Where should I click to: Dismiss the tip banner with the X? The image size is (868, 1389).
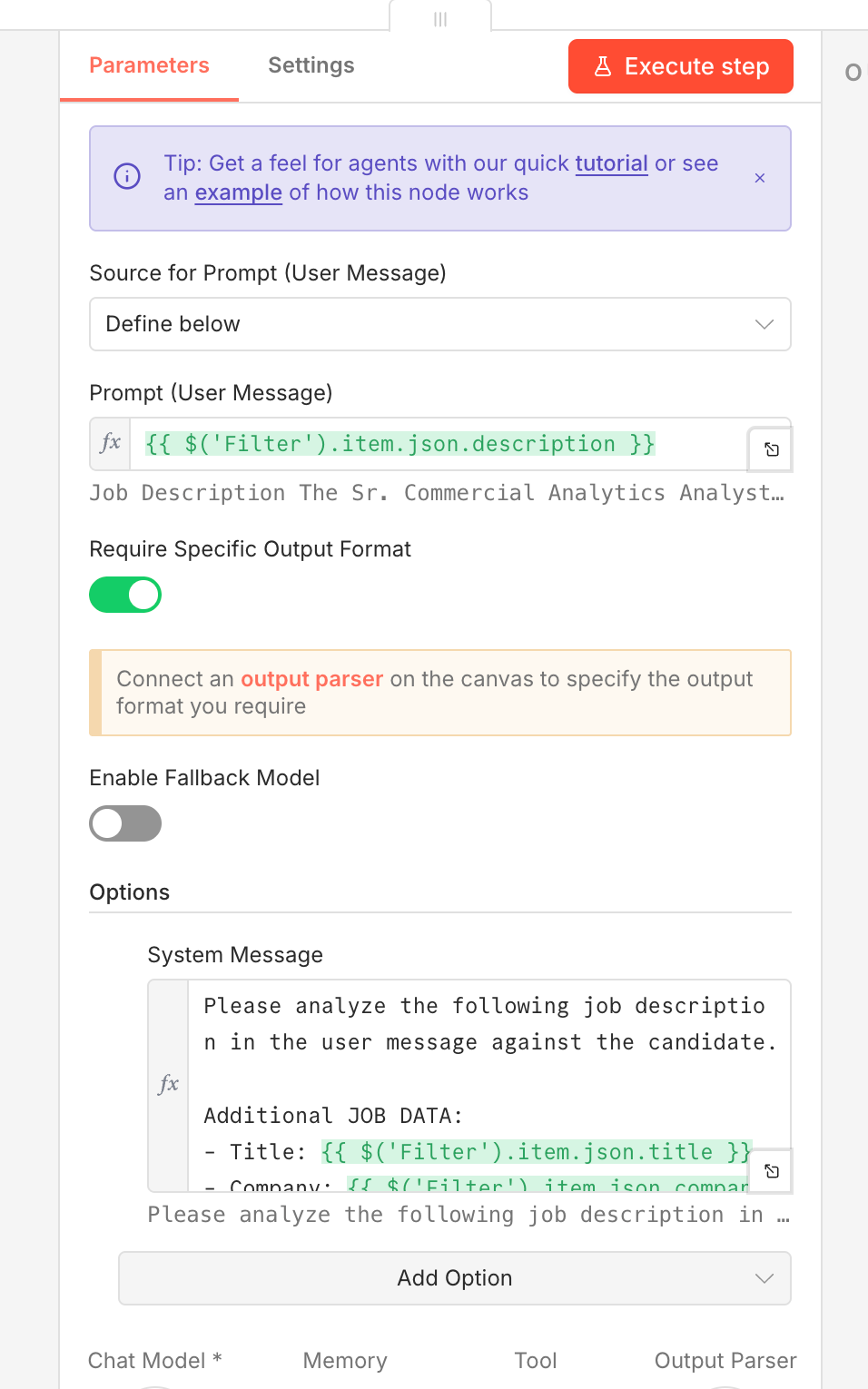[x=760, y=178]
